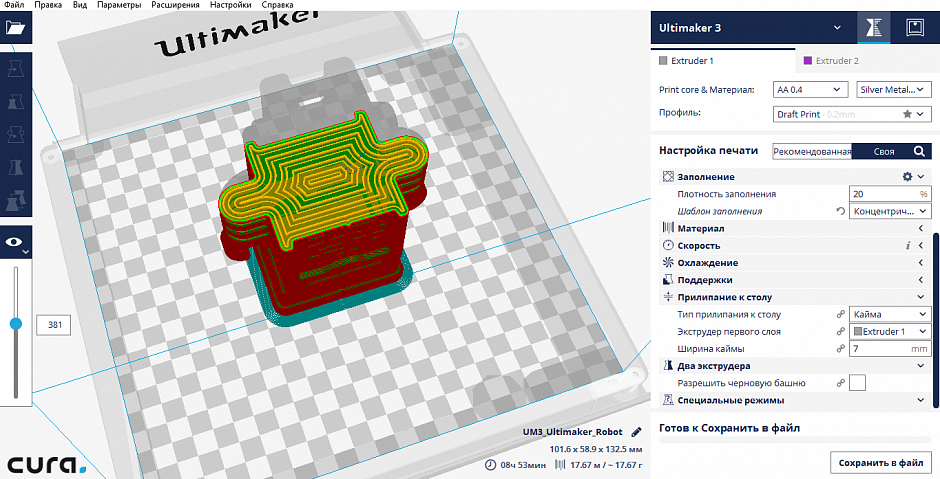This screenshot has width=940, height=479.
Task: Click the filament length spool icon
Action: pos(560,465)
